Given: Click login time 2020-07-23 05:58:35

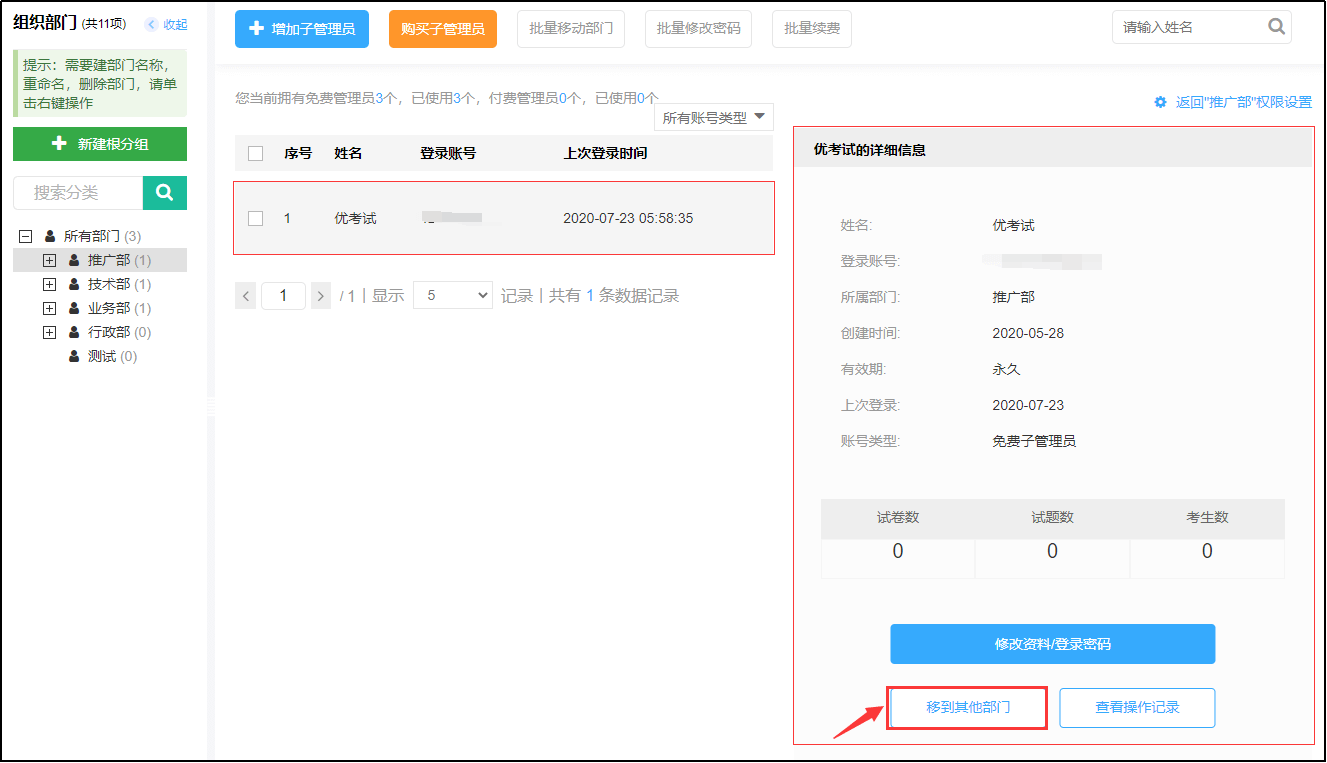Looking at the screenshot, I should tap(628, 218).
